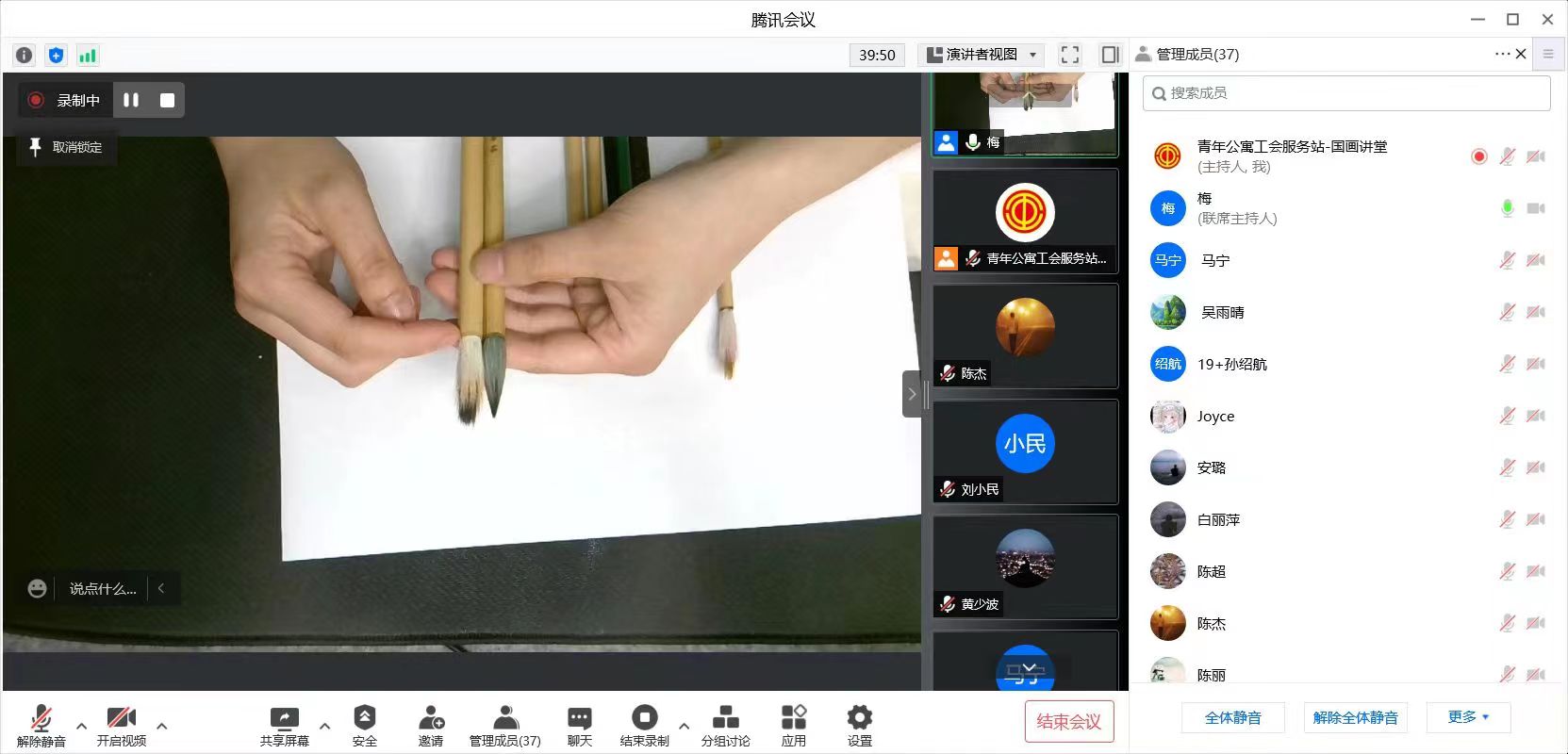
Task: Click the search members (搜索成员) field
Action: [x=1346, y=93]
